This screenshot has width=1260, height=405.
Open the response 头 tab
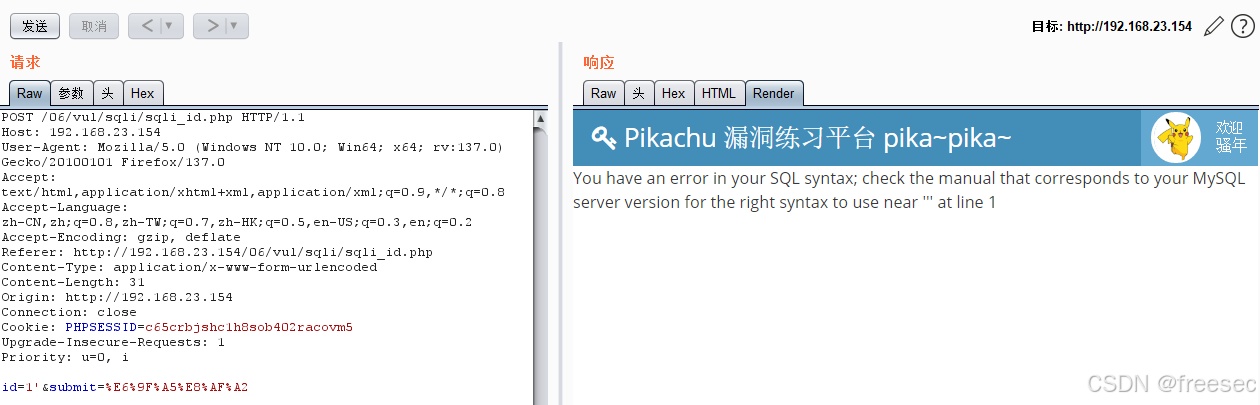pos(638,93)
